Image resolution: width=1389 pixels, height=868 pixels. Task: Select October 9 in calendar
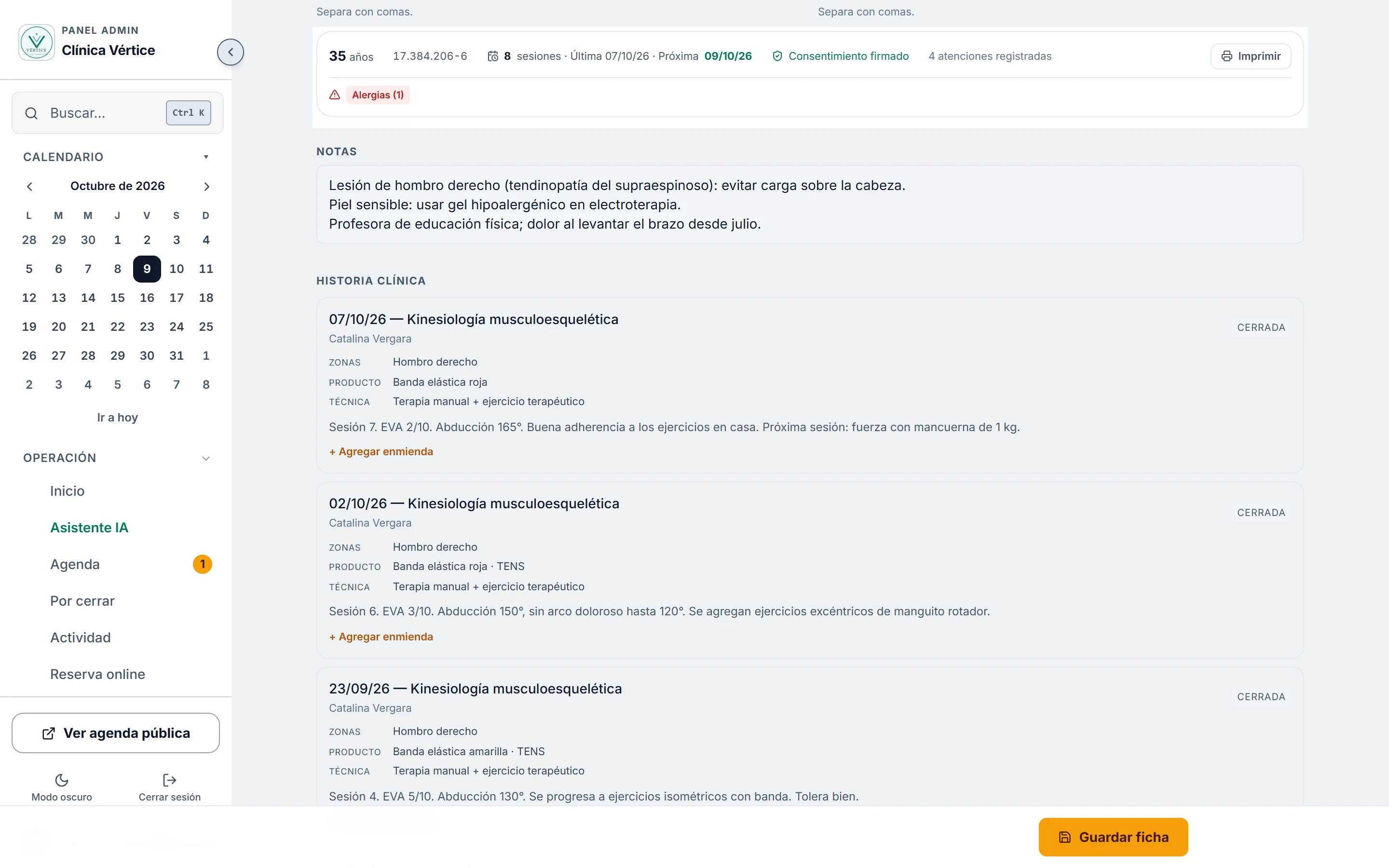(x=147, y=269)
